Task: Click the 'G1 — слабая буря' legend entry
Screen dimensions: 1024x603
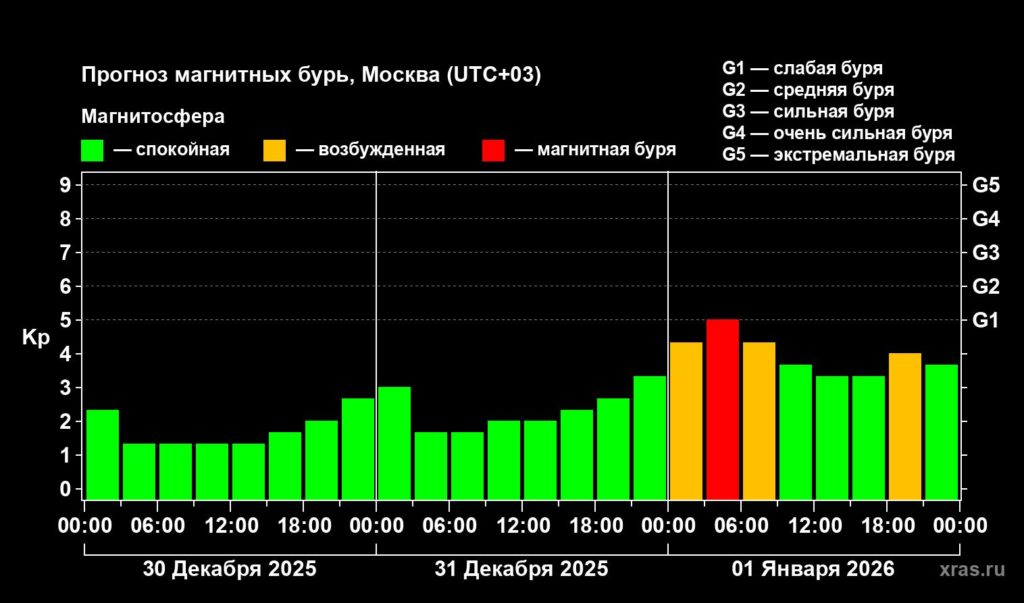Action: pos(802,69)
